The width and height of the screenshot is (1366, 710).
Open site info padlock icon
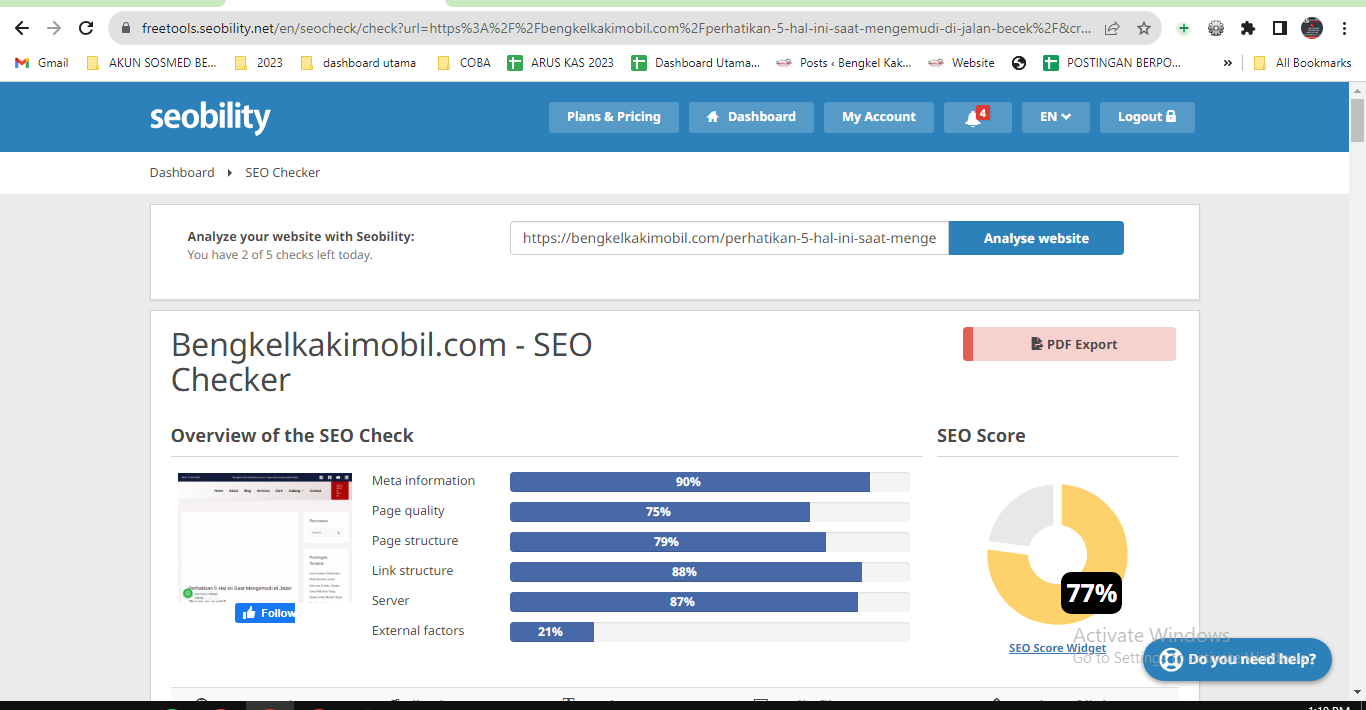click(125, 28)
